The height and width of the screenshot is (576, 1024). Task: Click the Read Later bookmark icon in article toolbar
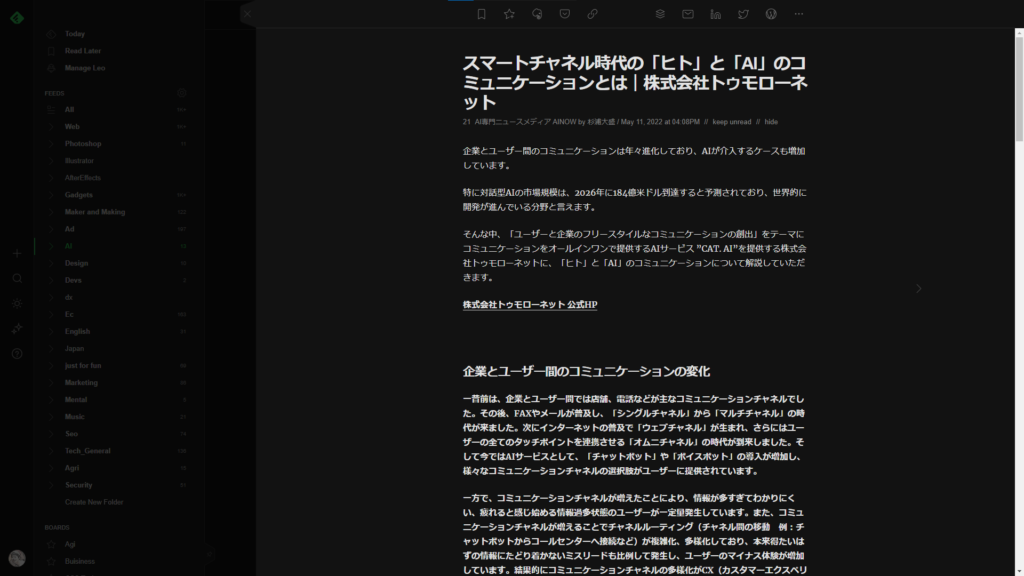tap(481, 14)
